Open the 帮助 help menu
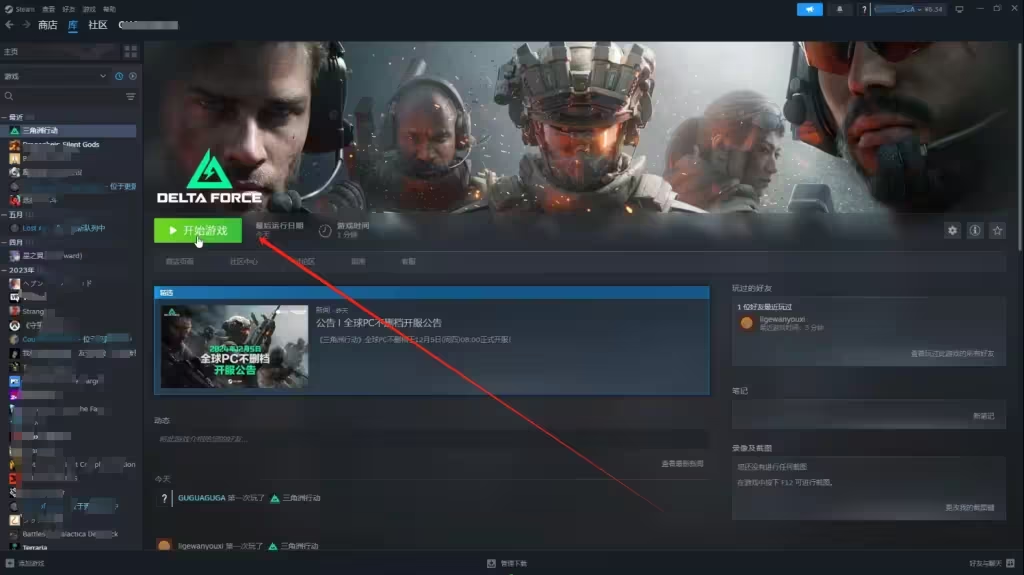The image size is (1024, 575). click(x=109, y=9)
